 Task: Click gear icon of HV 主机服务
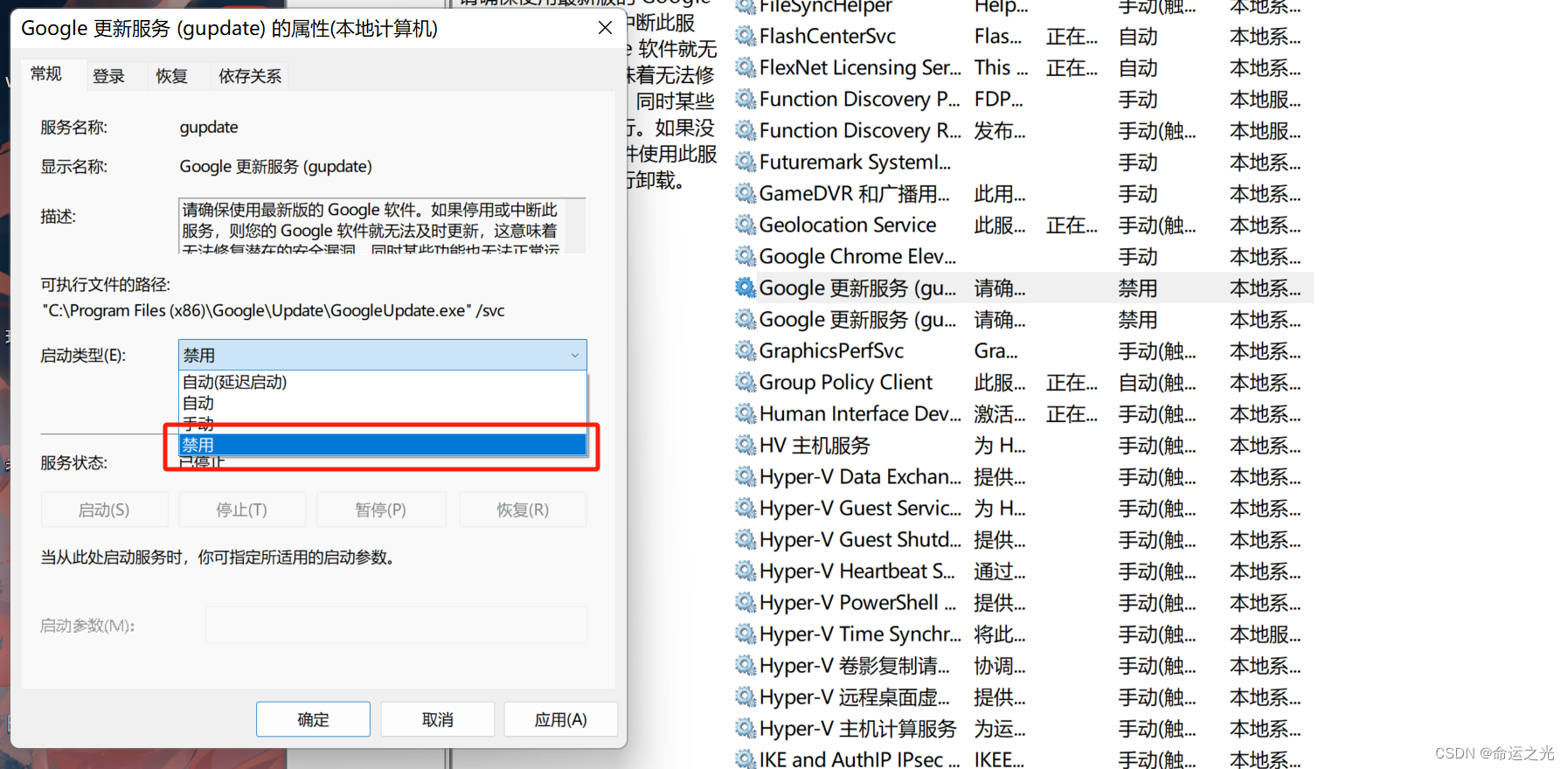[x=745, y=446]
